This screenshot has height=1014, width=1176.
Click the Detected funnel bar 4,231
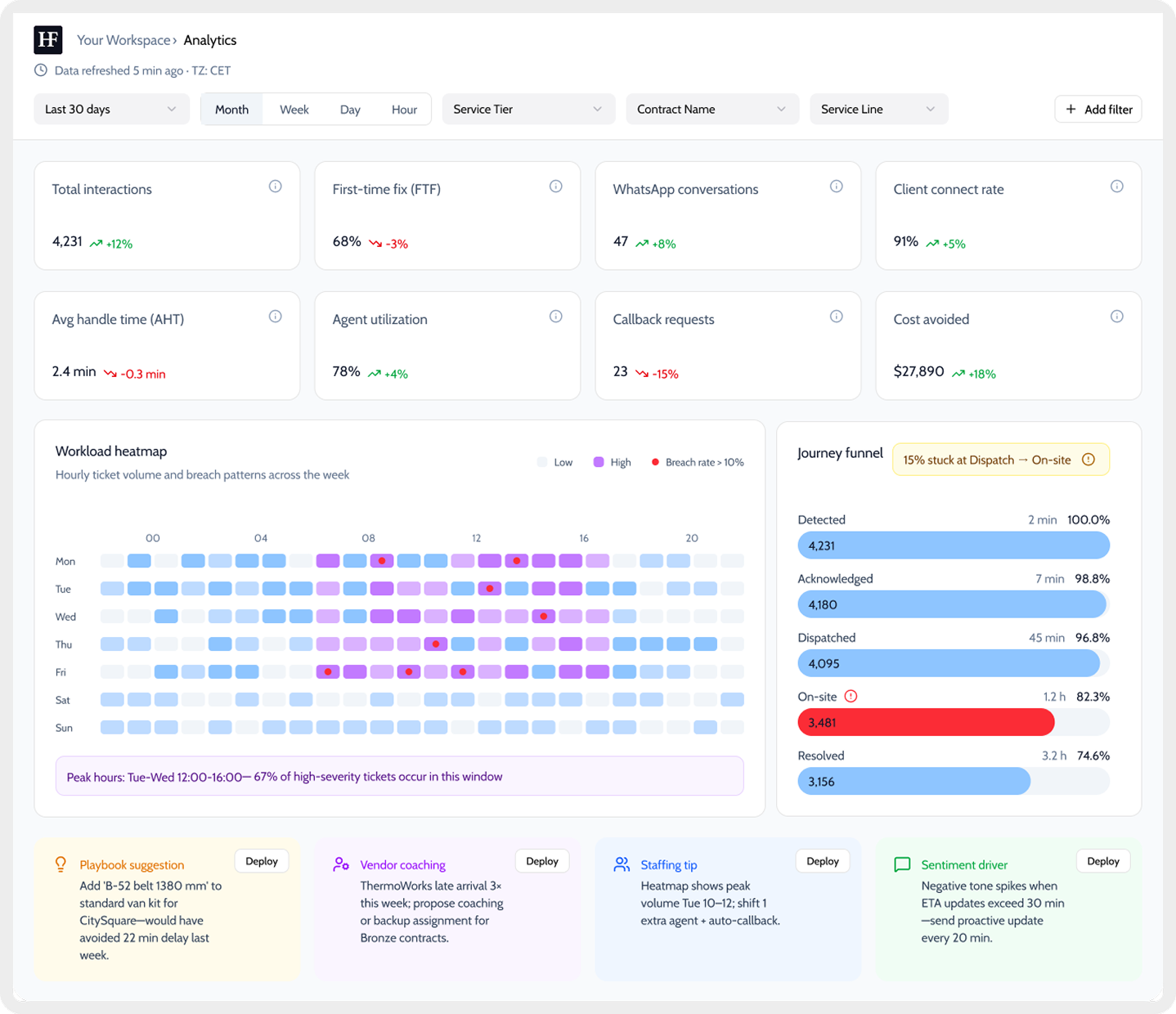click(954, 545)
